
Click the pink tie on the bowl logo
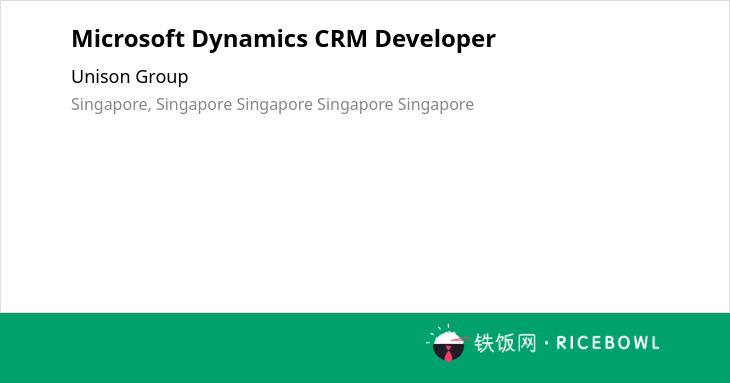[448, 354]
